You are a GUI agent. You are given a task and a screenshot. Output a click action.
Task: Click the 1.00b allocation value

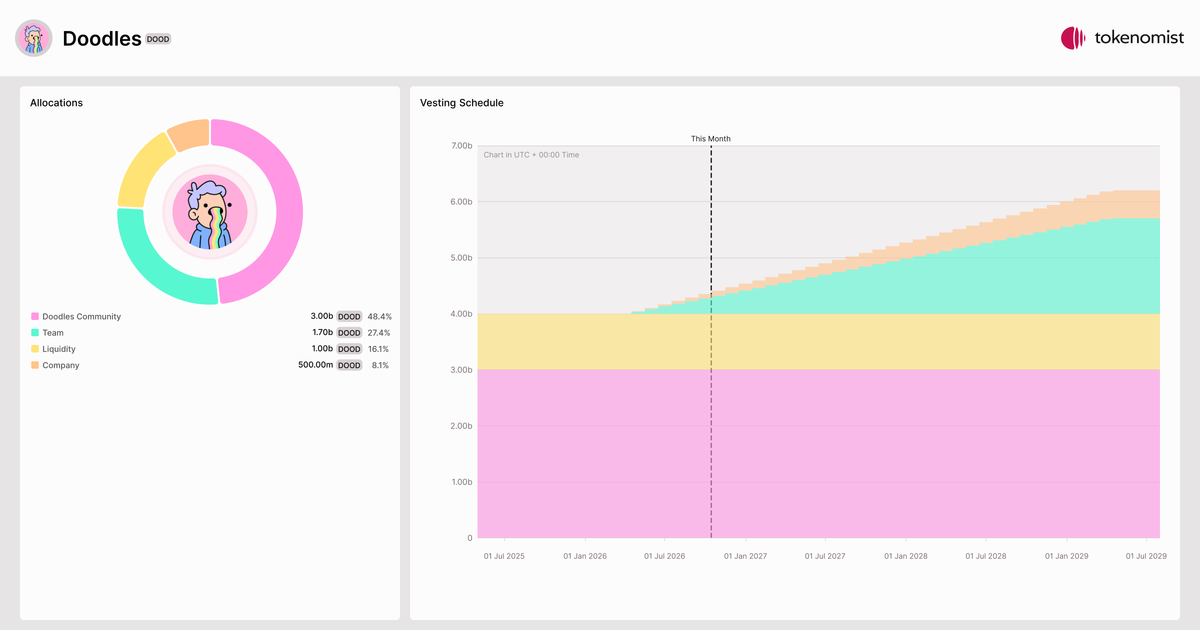(x=322, y=349)
